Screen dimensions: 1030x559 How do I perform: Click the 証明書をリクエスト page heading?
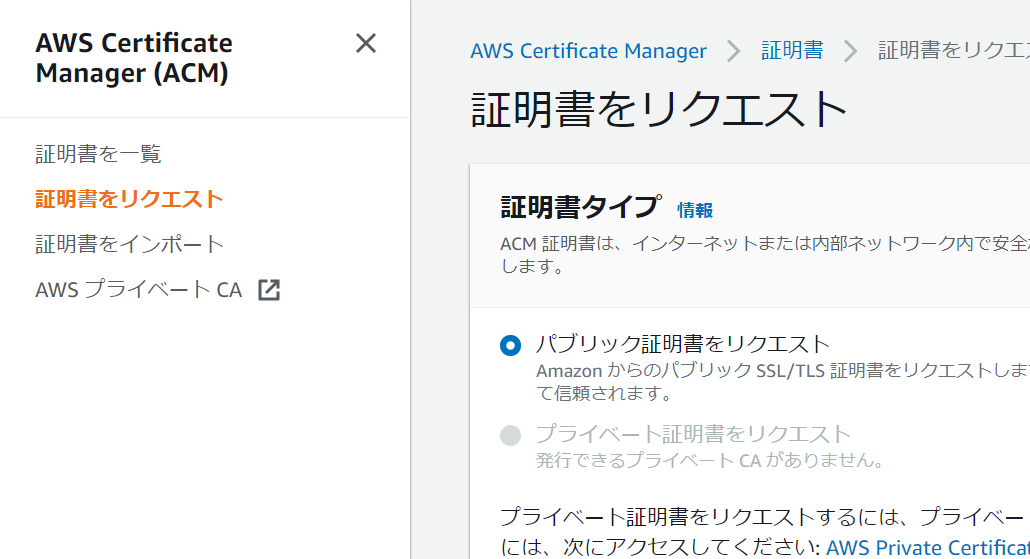pyautogui.click(x=659, y=109)
